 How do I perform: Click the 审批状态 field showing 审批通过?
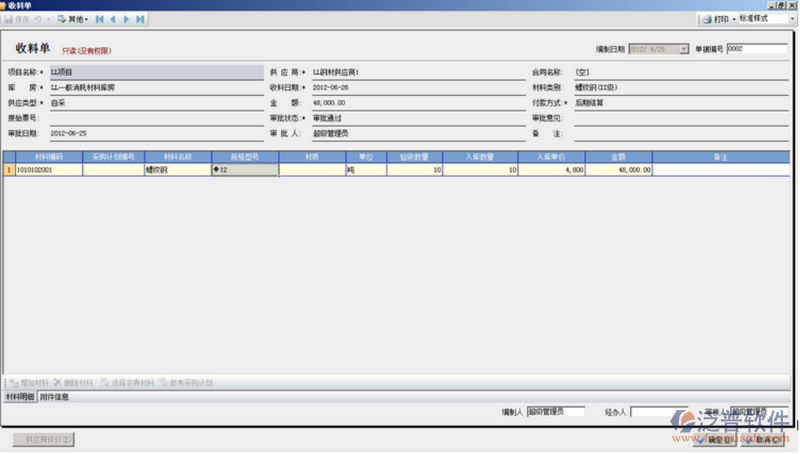pos(418,118)
